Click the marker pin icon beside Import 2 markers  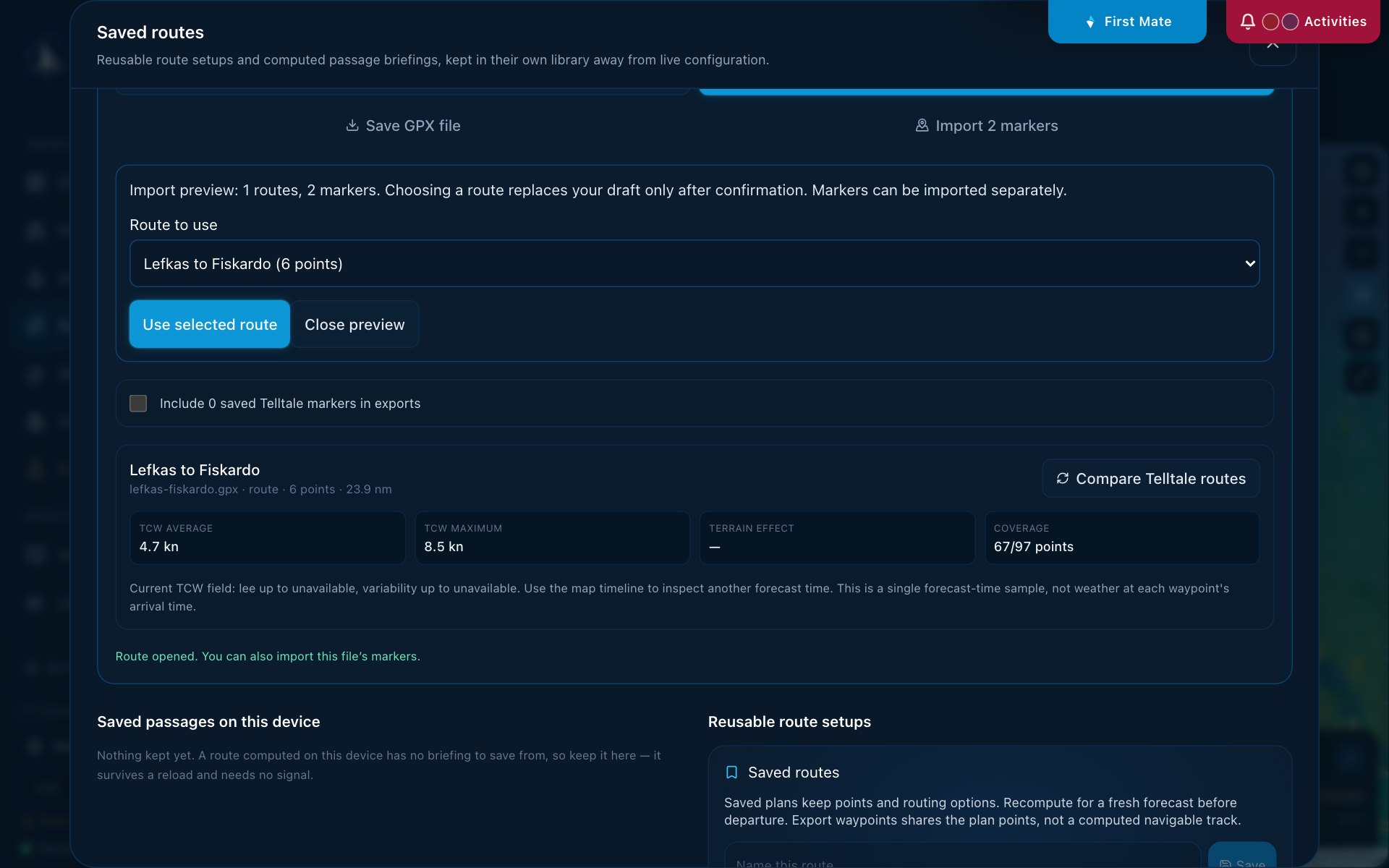922,125
